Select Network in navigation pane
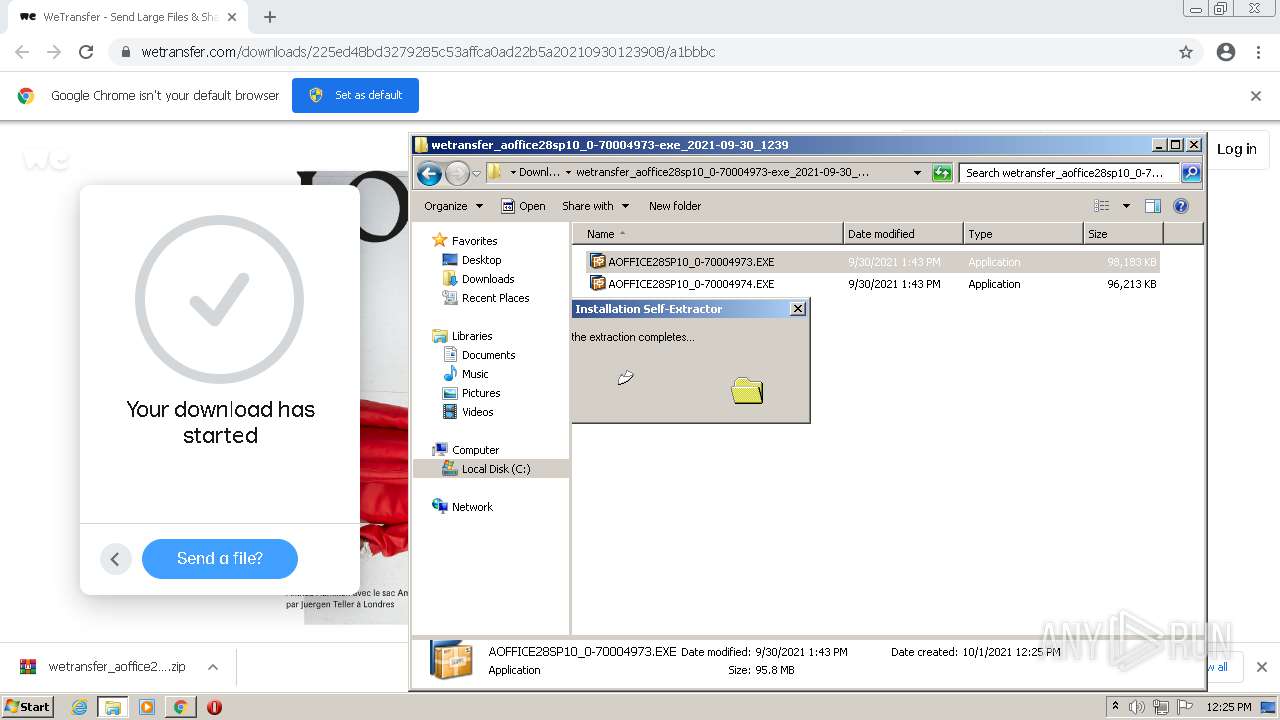This screenshot has width=1280, height=720. point(463,507)
